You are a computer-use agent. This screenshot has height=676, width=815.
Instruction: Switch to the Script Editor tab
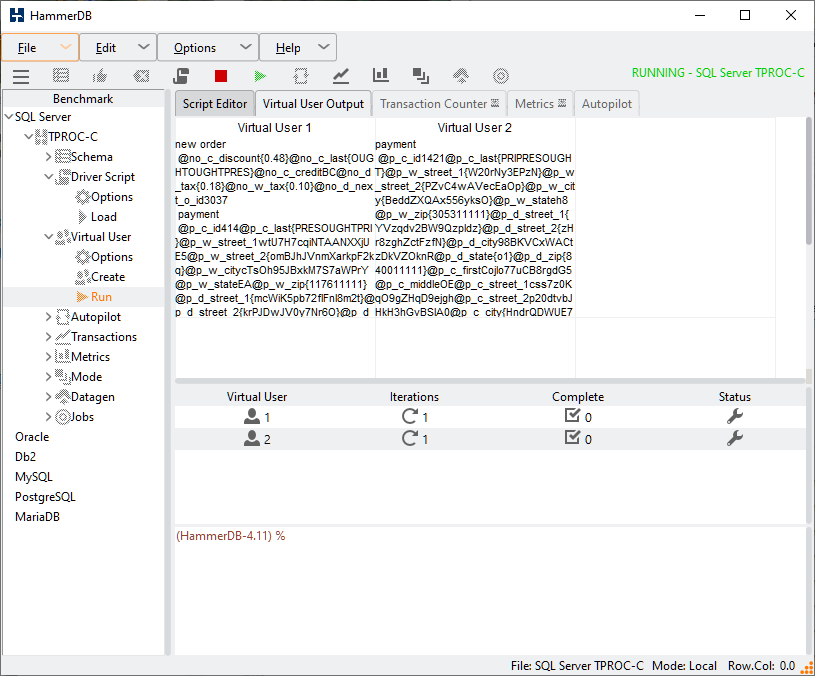pos(215,104)
